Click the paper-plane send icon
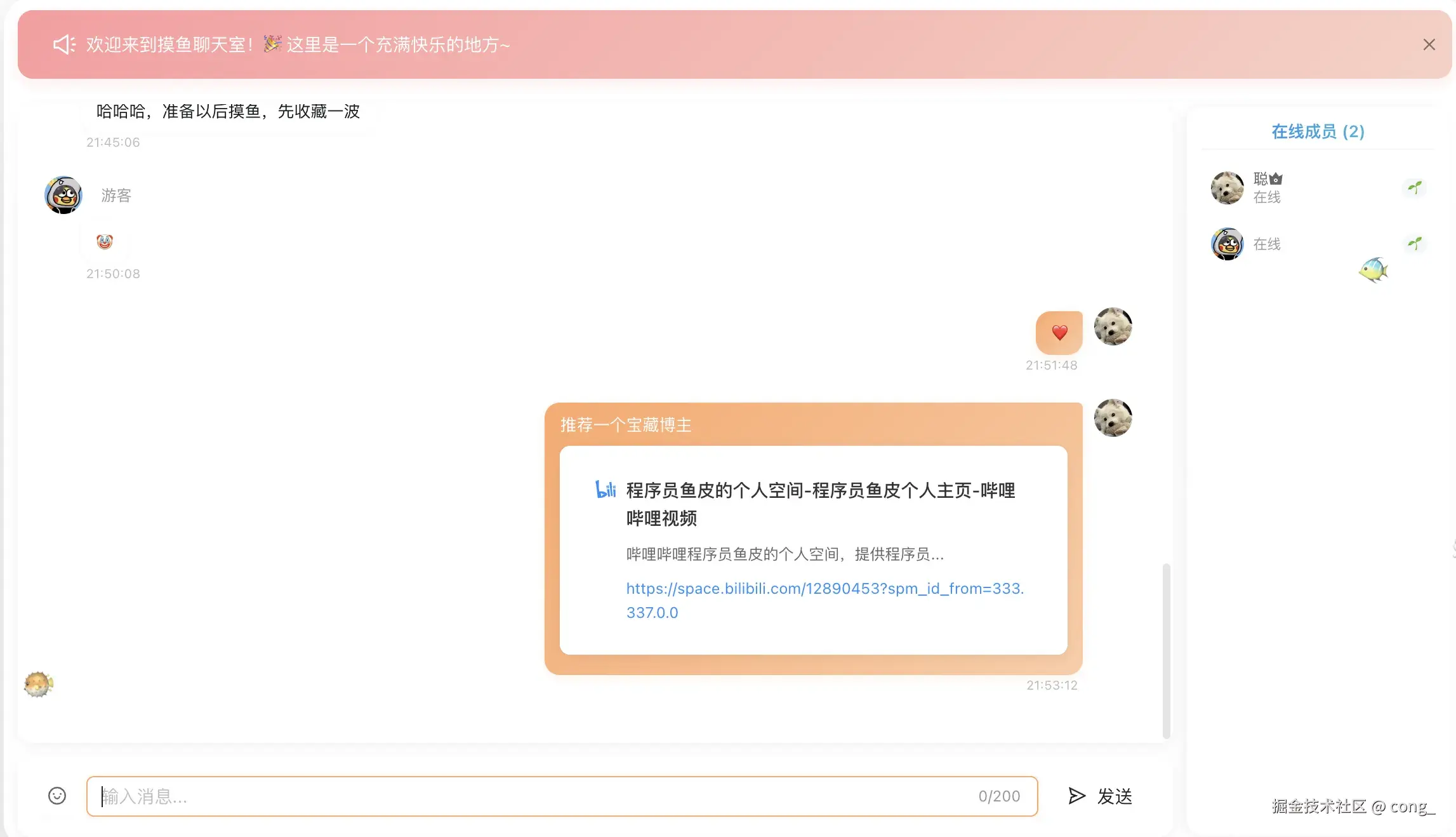Screen dimensions: 1456x837 [x=1076, y=796]
